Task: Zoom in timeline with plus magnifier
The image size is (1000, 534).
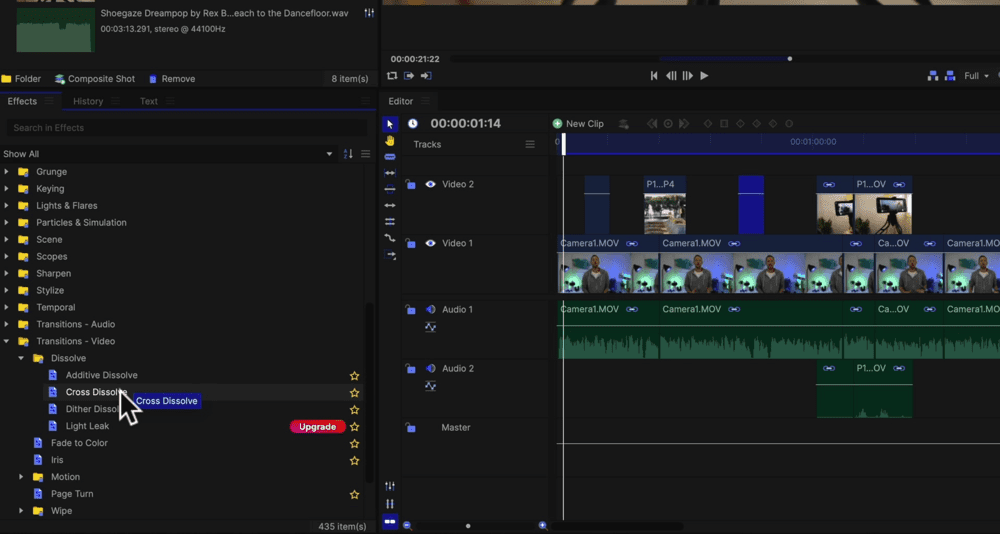Action: pyautogui.click(x=543, y=526)
